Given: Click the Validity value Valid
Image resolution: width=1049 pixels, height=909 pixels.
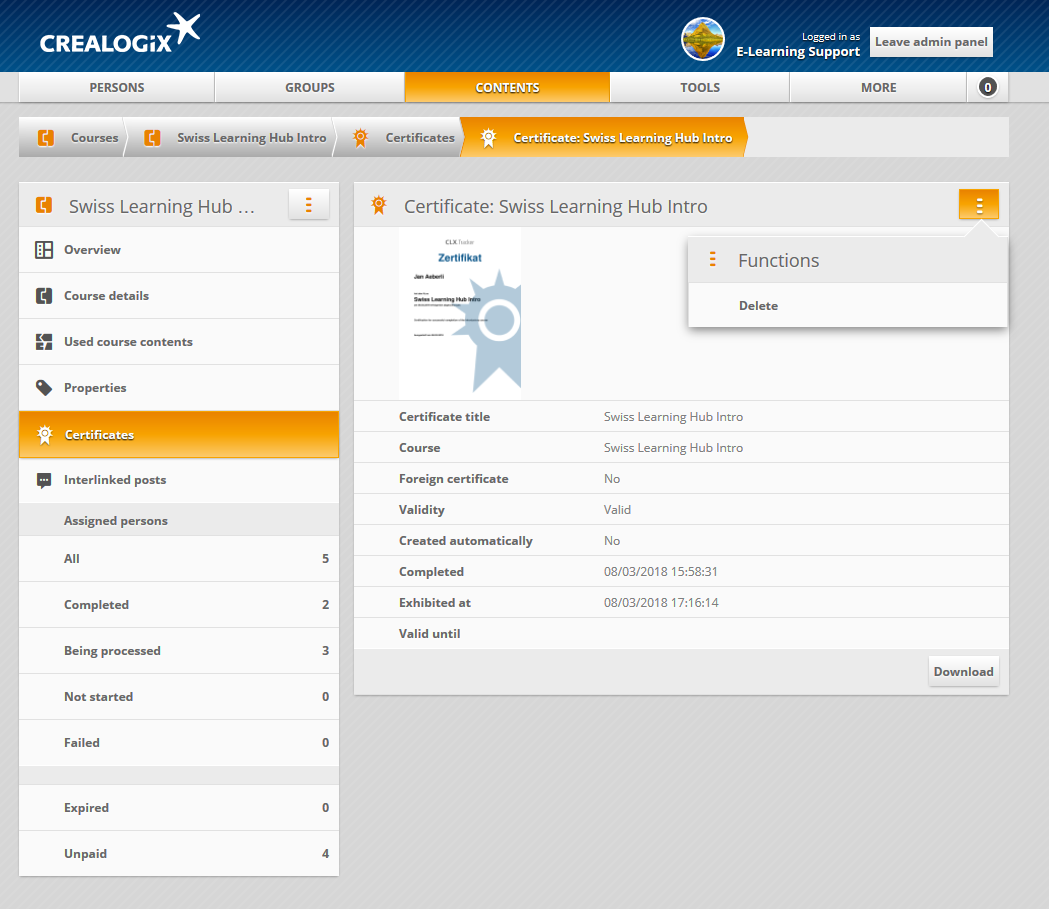Looking at the screenshot, I should coord(617,510).
